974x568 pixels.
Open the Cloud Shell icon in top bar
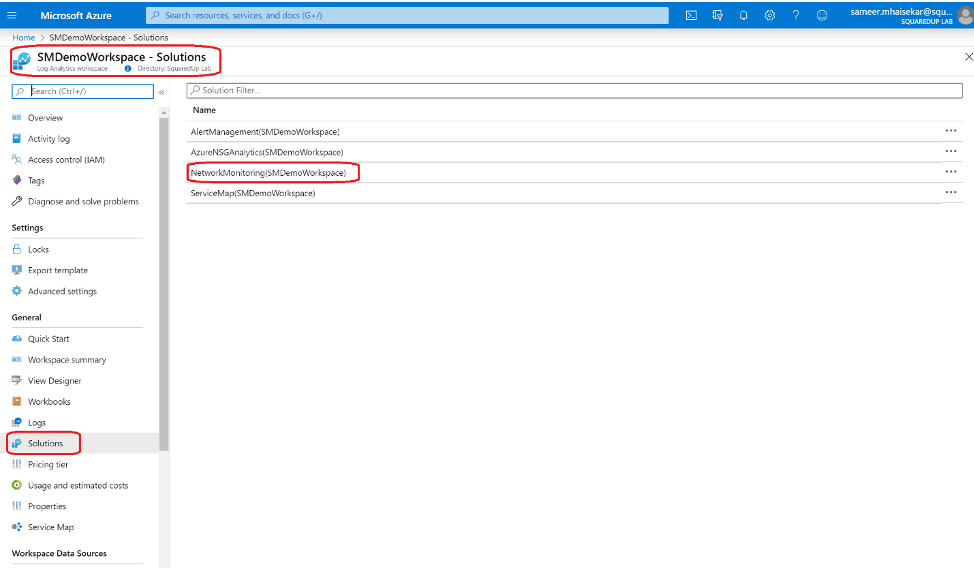coord(691,15)
